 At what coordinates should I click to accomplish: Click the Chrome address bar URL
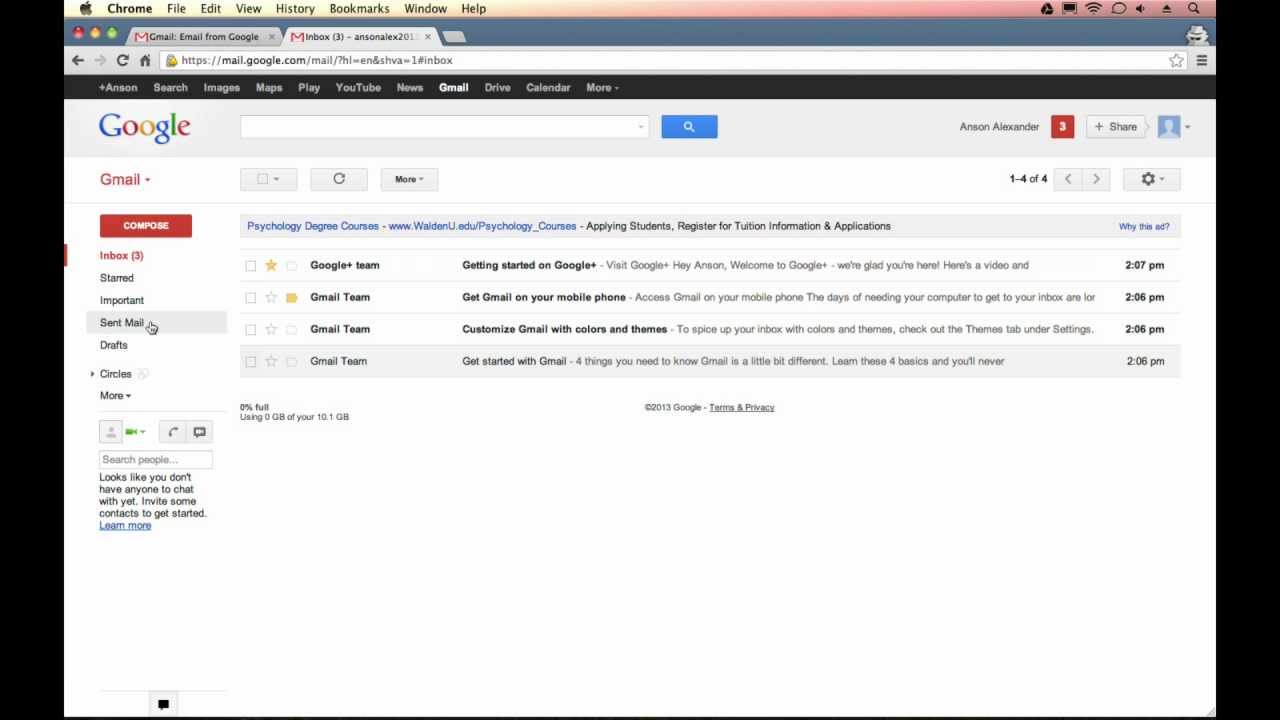pos(317,61)
